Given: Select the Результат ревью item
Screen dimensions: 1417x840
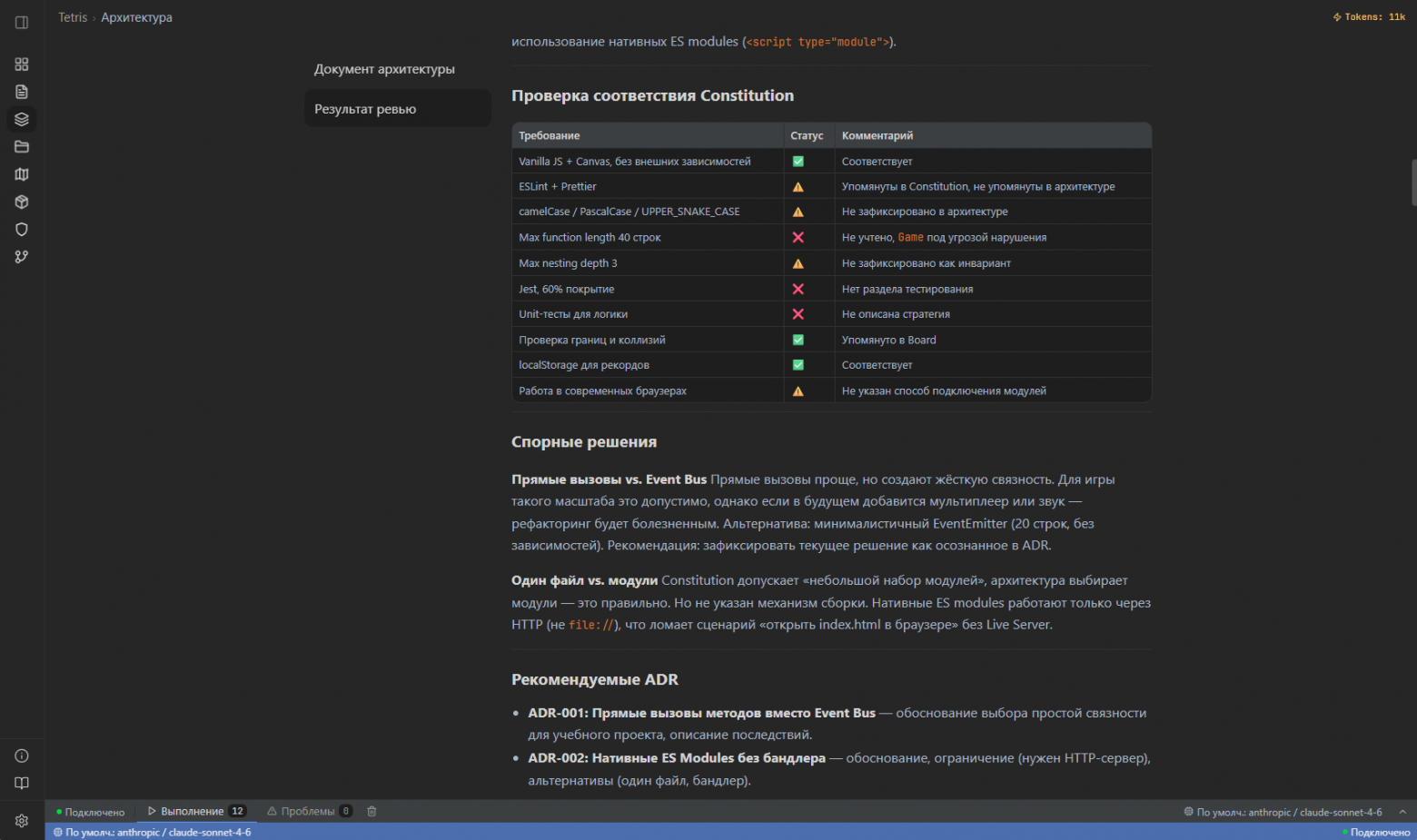Looking at the screenshot, I should [x=398, y=109].
